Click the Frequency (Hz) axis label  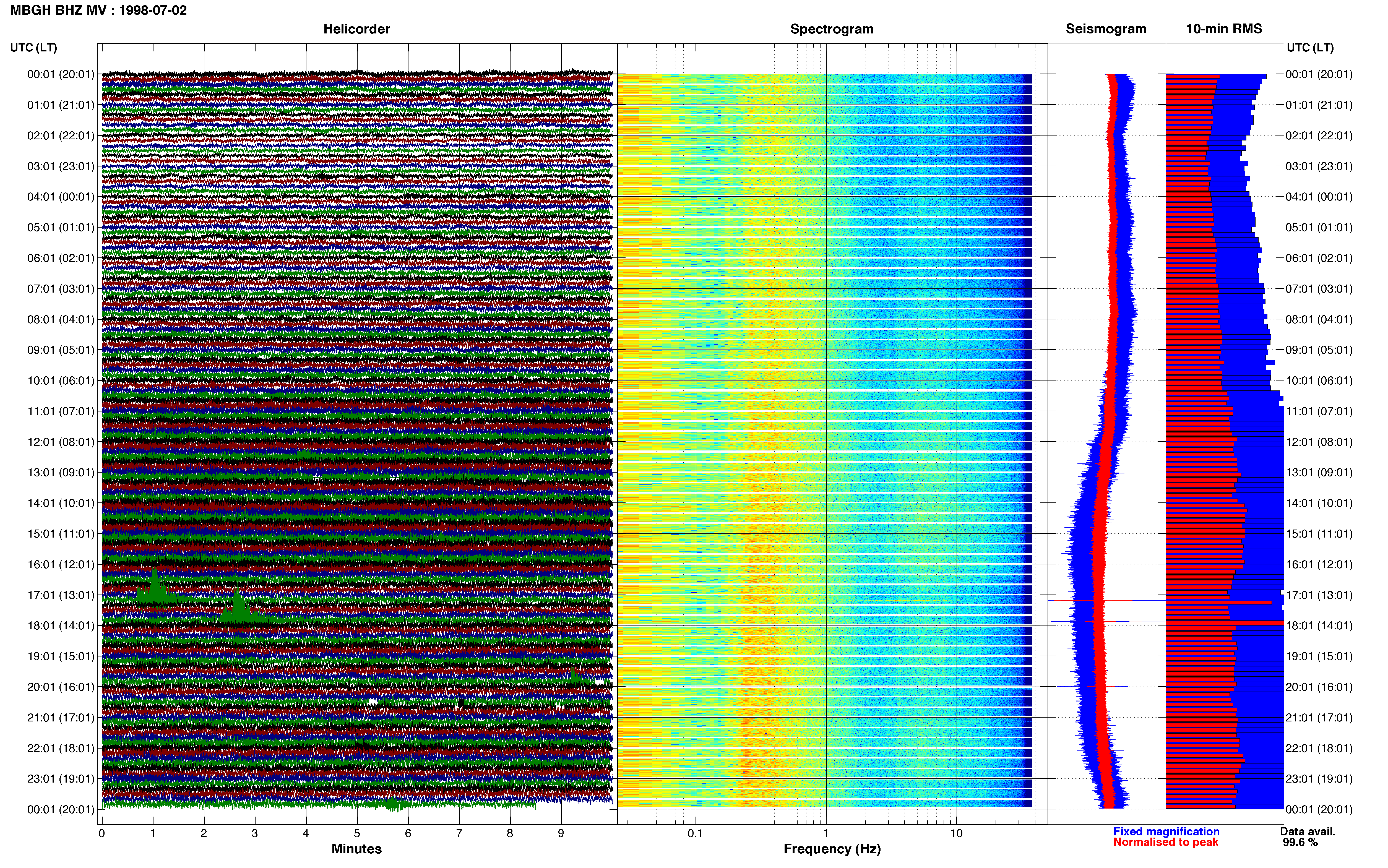832,849
